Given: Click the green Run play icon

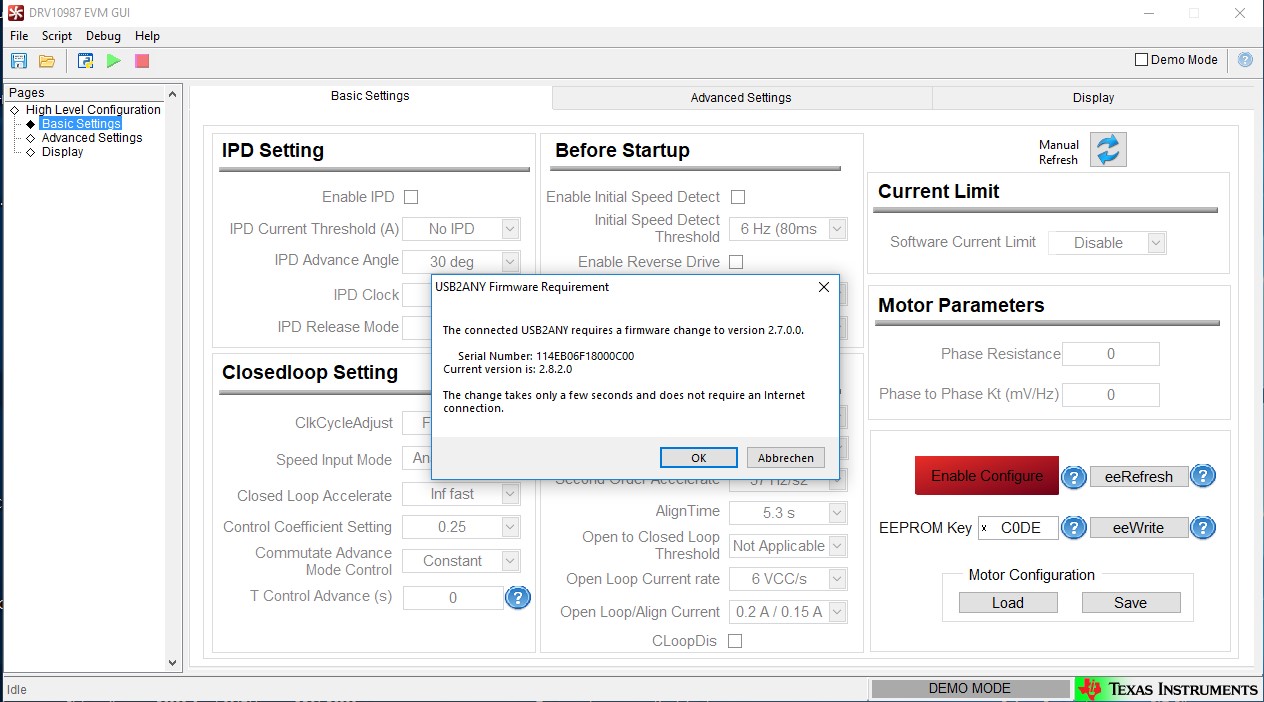Looking at the screenshot, I should [x=114, y=61].
